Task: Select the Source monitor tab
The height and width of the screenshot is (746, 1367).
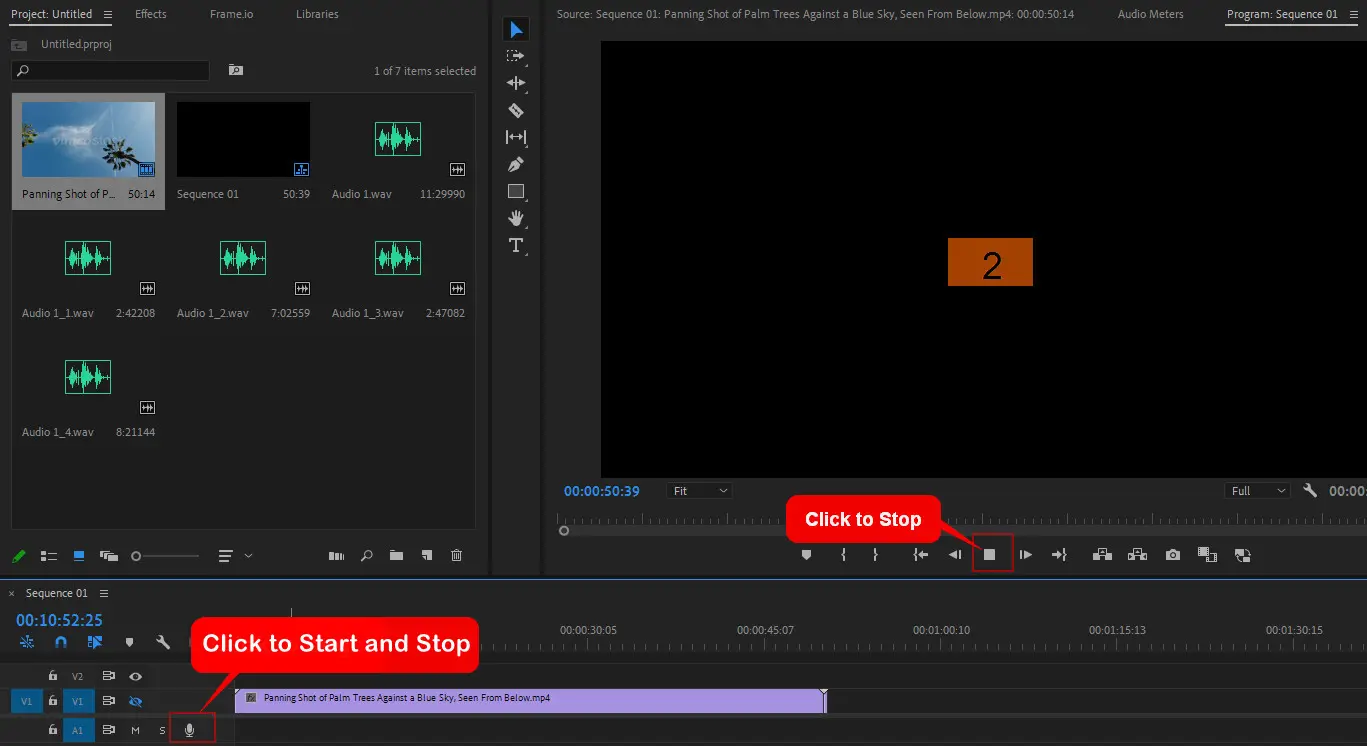Action: (815, 14)
